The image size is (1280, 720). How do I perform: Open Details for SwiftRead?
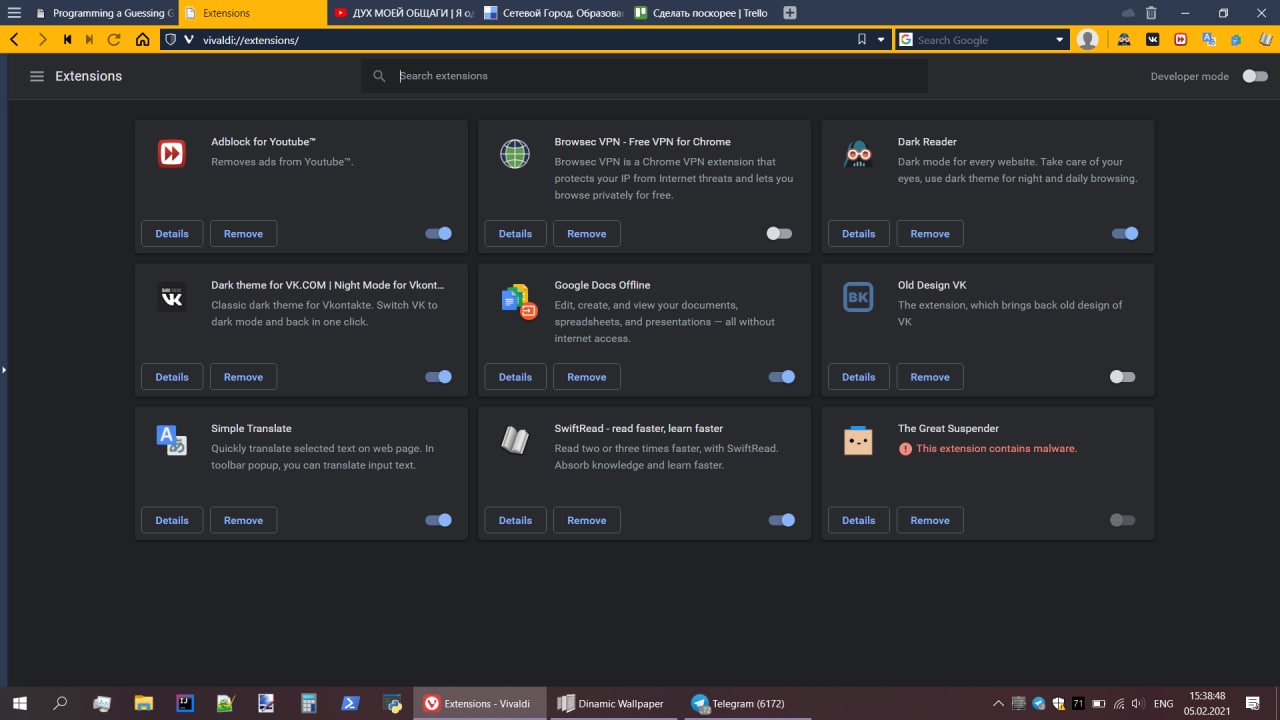click(x=515, y=520)
